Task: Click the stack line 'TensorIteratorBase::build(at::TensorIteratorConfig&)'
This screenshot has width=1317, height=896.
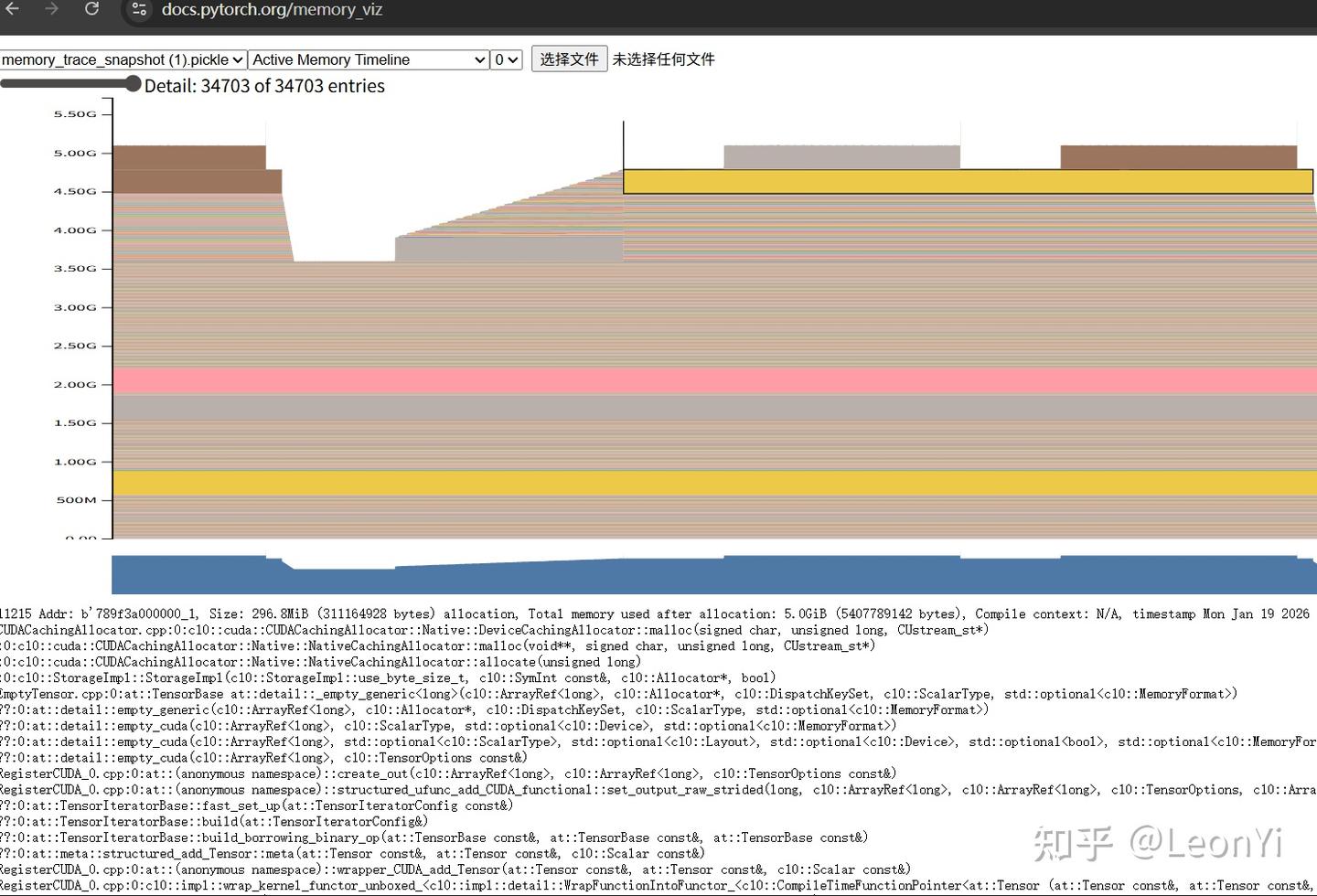Action: [x=214, y=821]
